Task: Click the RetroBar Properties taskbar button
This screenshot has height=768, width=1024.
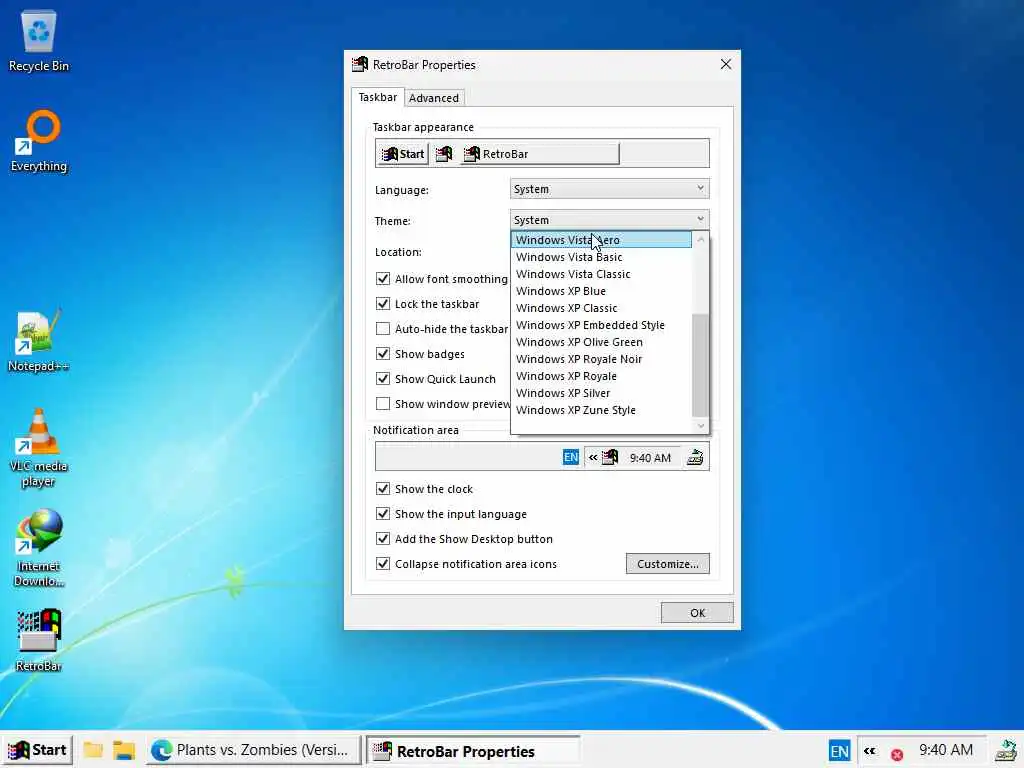Action: (x=472, y=750)
